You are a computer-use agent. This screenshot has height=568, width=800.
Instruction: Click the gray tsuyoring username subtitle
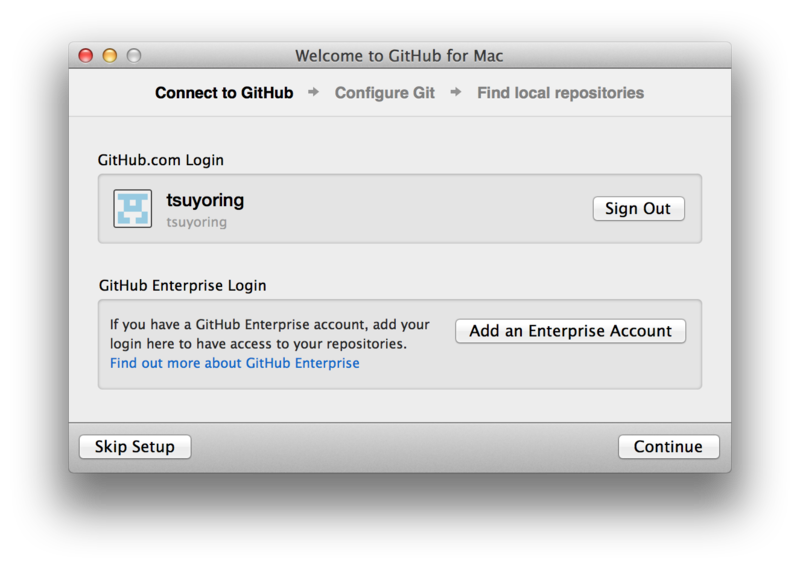tap(196, 222)
